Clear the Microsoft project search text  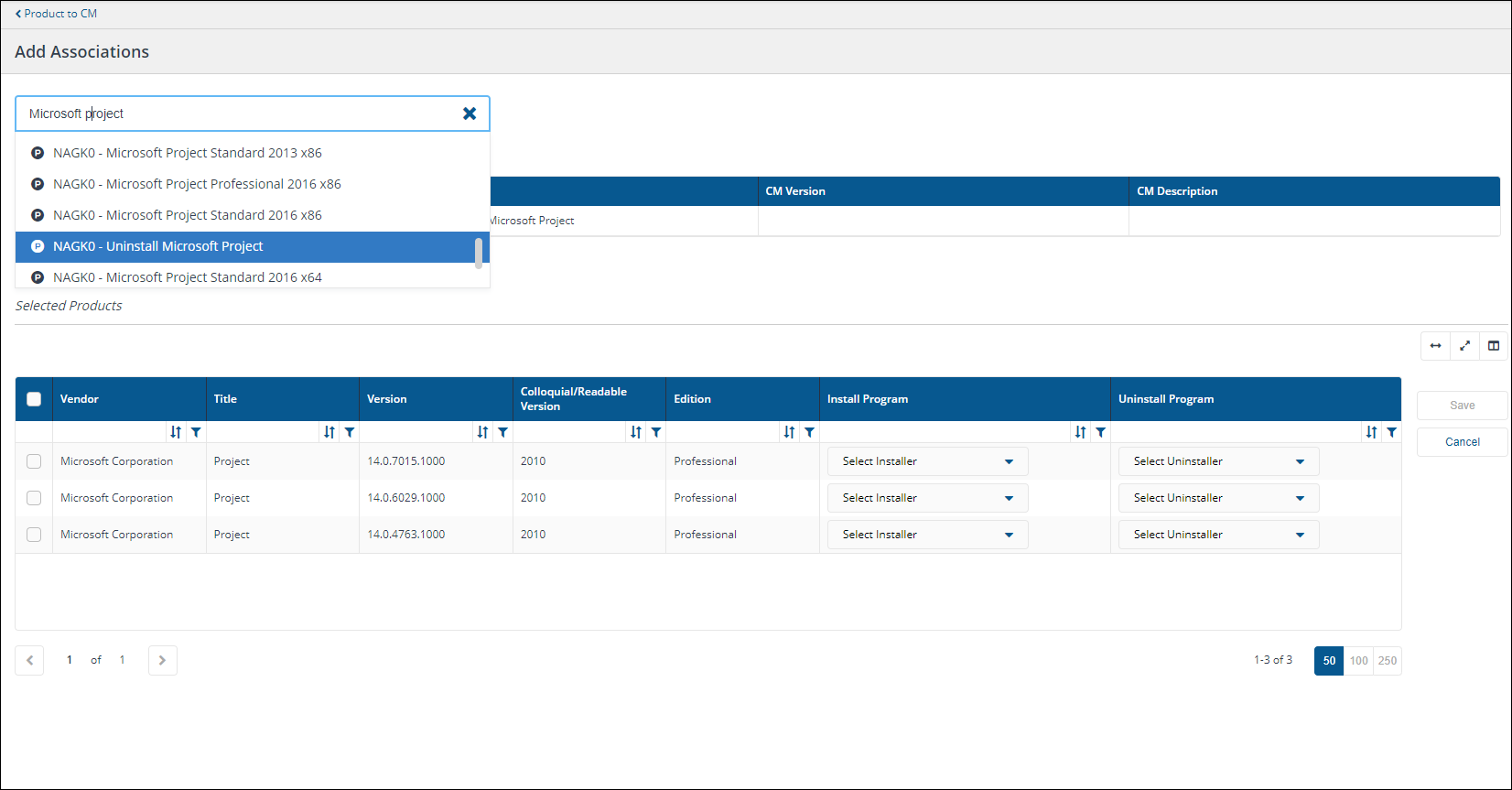pyautogui.click(x=470, y=114)
